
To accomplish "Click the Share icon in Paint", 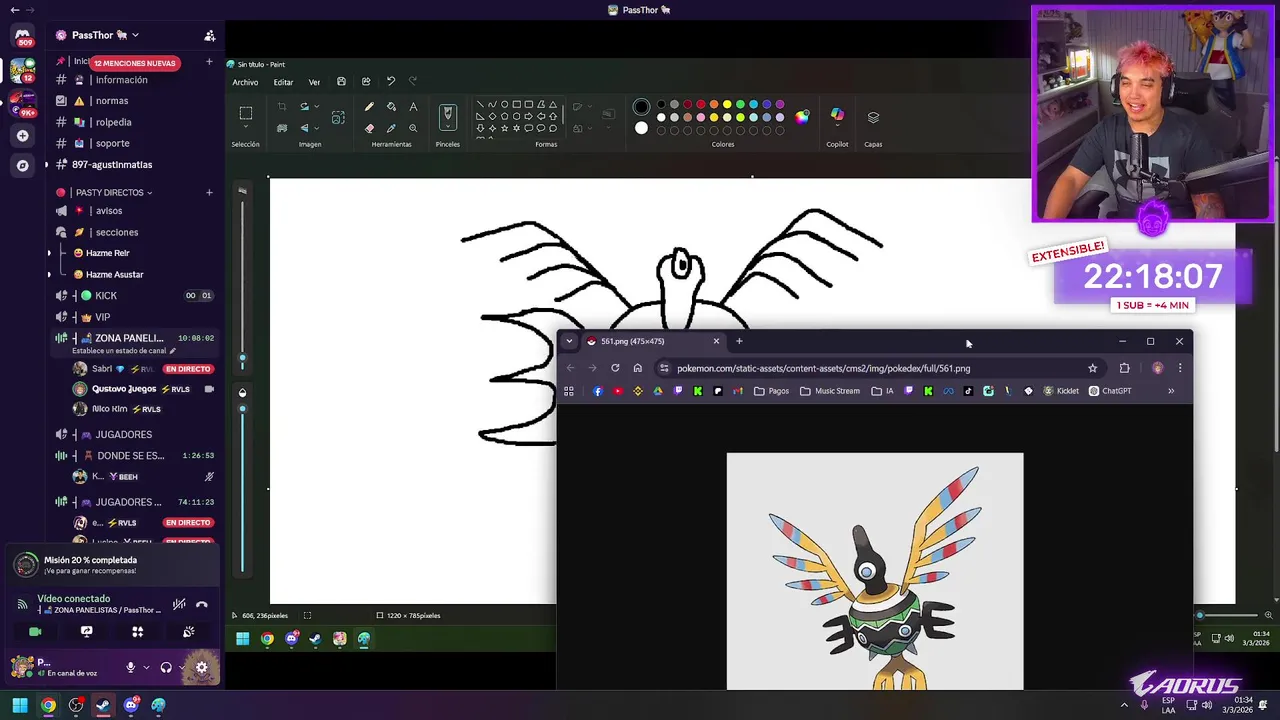I will 366,82.
